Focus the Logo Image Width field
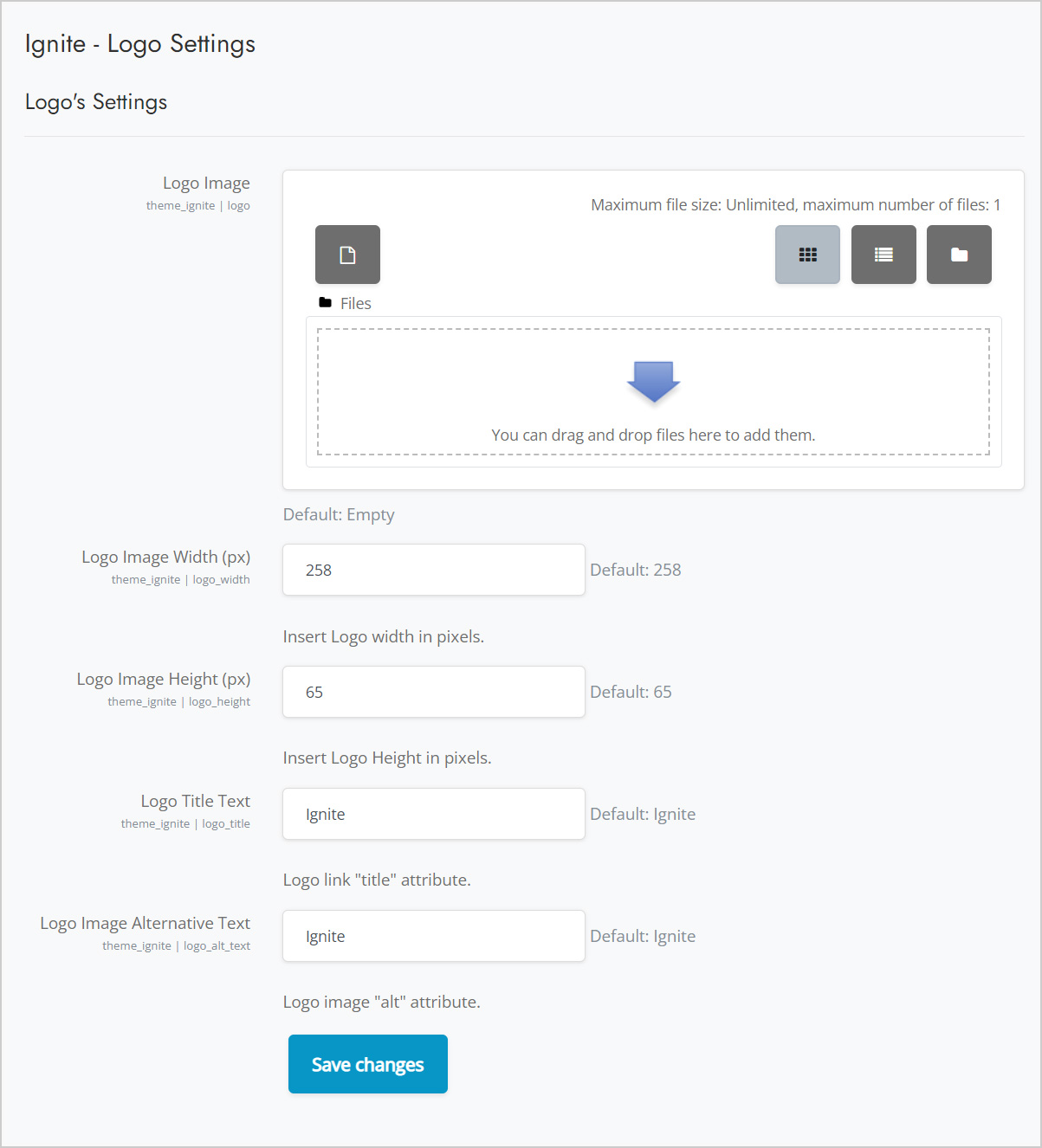The height and width of the screenshot is (1148, 1042). point(434,570)
